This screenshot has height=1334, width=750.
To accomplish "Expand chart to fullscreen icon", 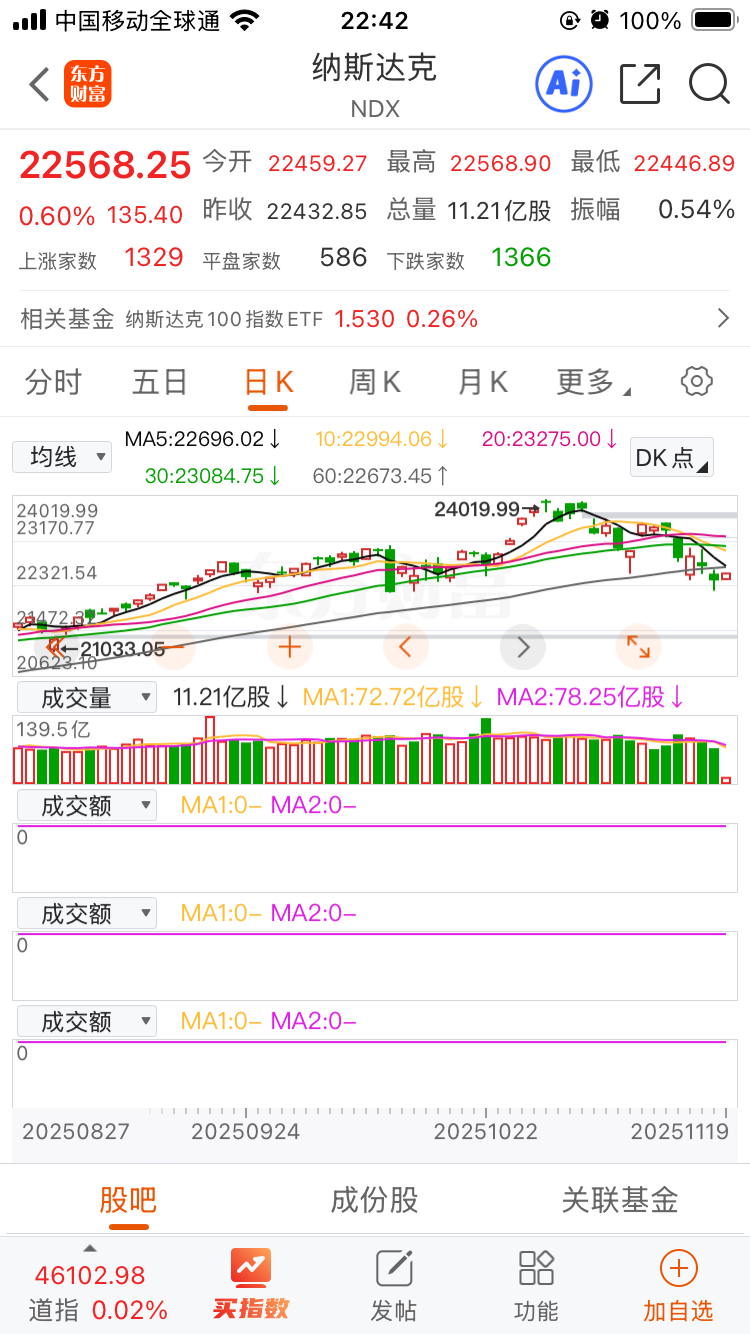I will click(638, 647).
